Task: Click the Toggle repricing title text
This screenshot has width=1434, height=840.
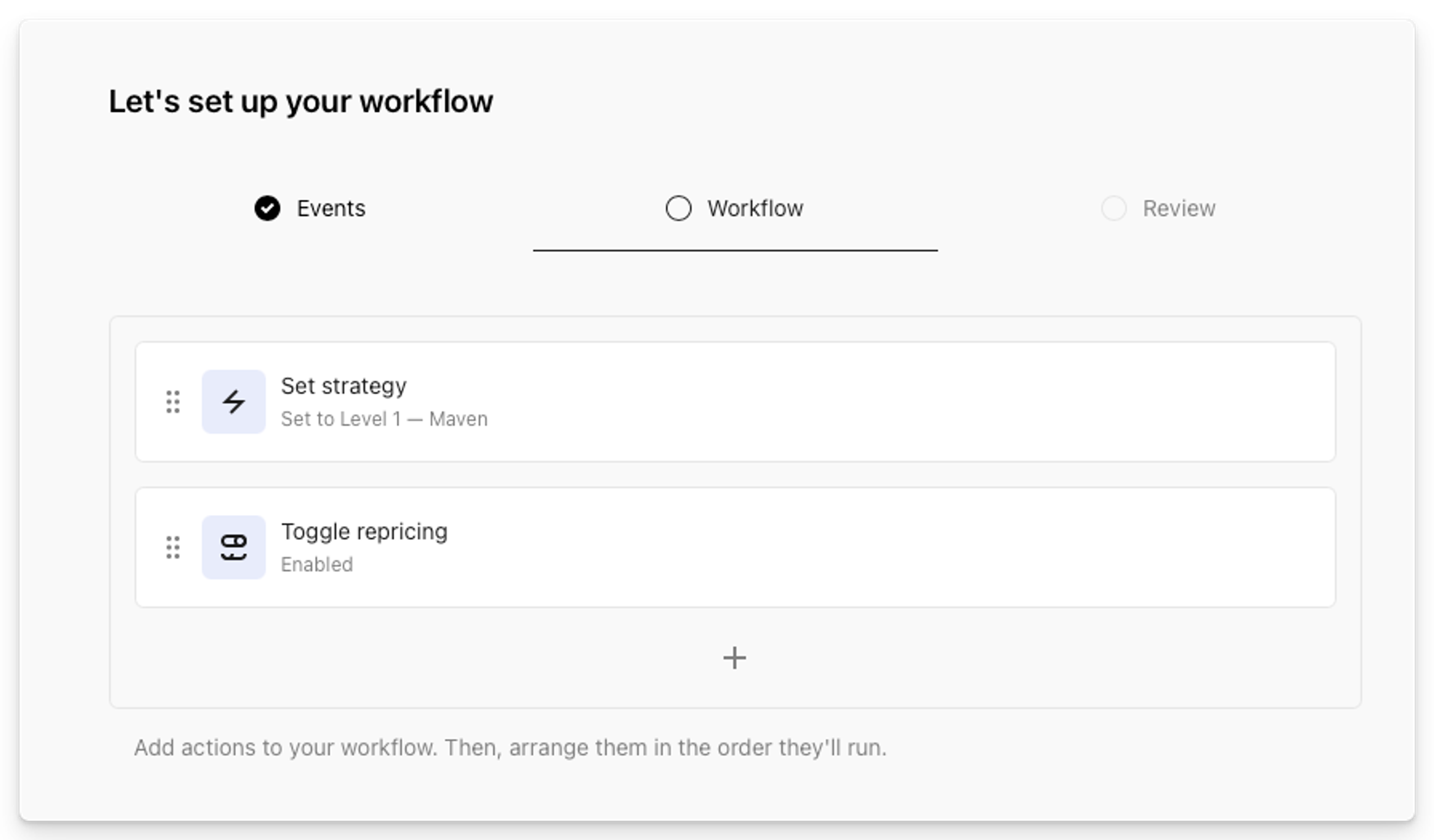Action: pos(364,532)
